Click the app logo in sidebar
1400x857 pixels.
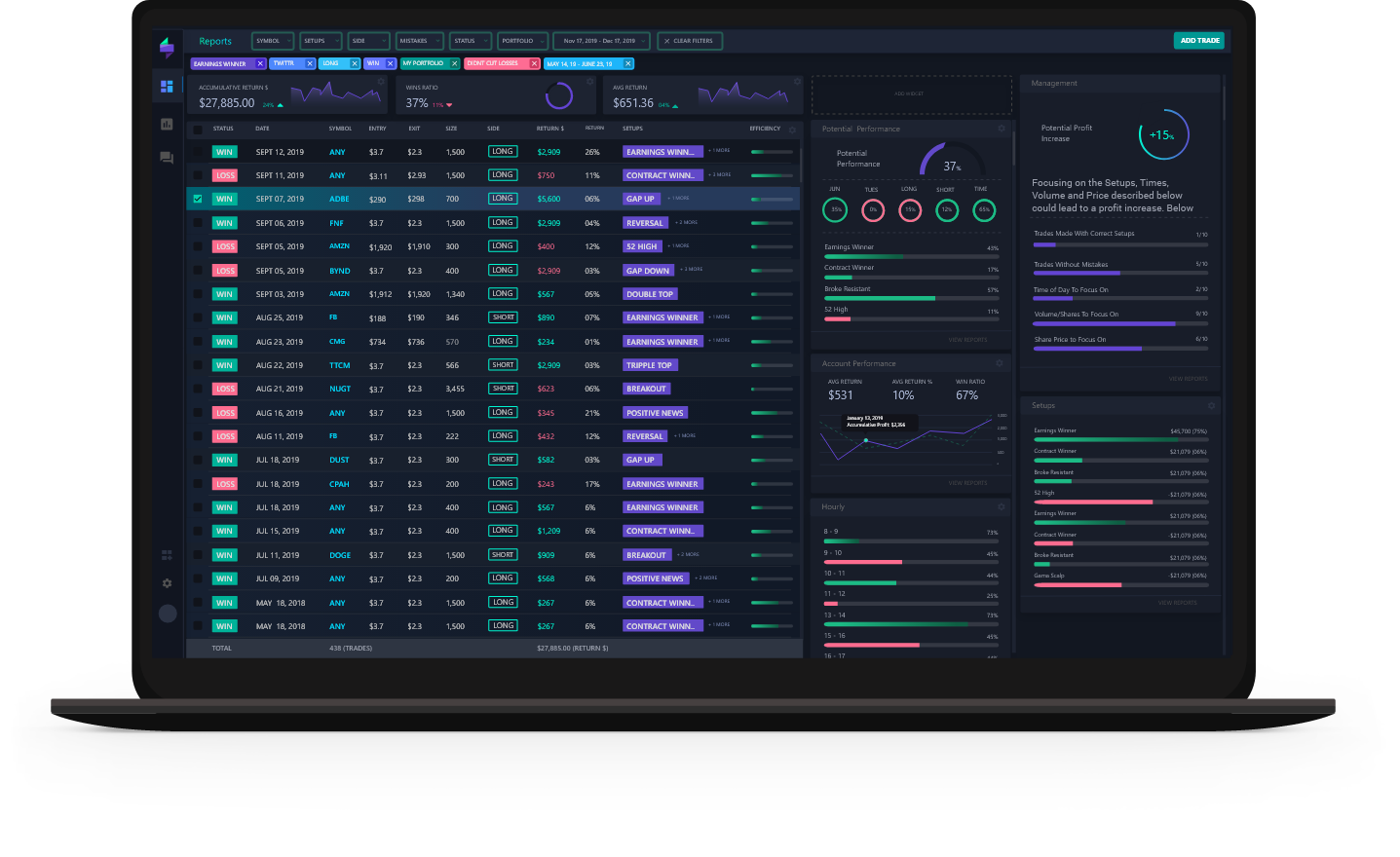[167, 47]
